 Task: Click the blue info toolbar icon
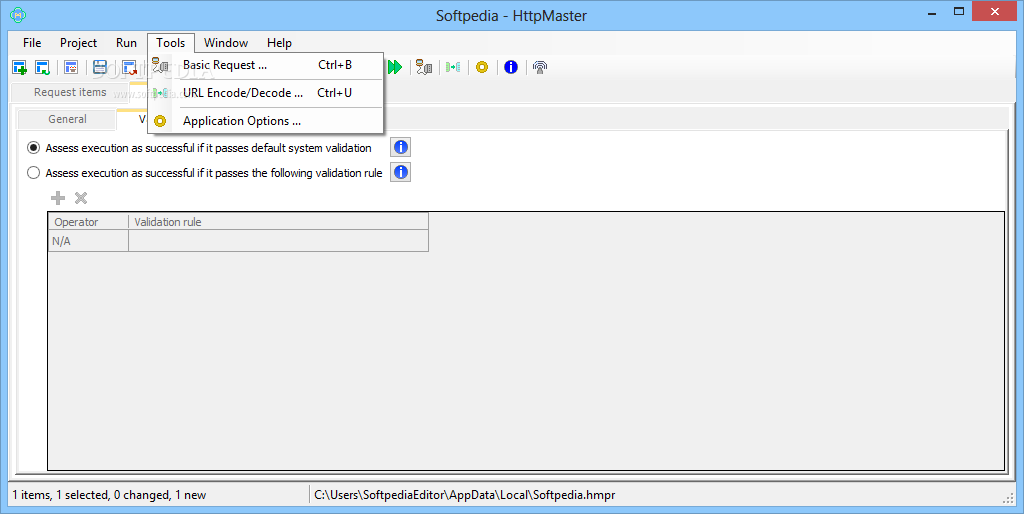(x=511, y=67)
